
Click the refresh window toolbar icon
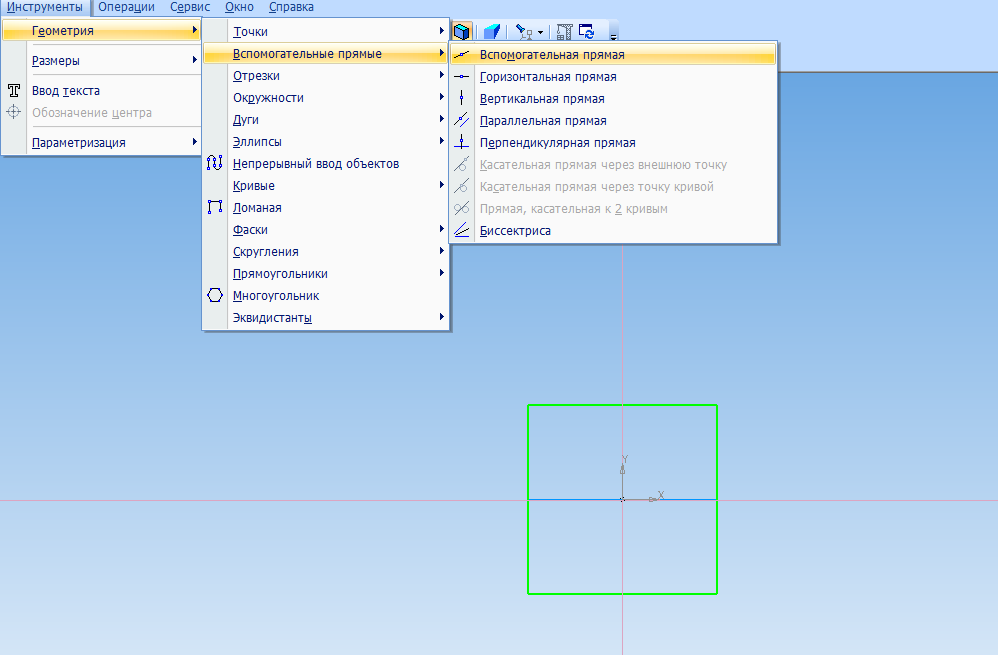point(586,31)
